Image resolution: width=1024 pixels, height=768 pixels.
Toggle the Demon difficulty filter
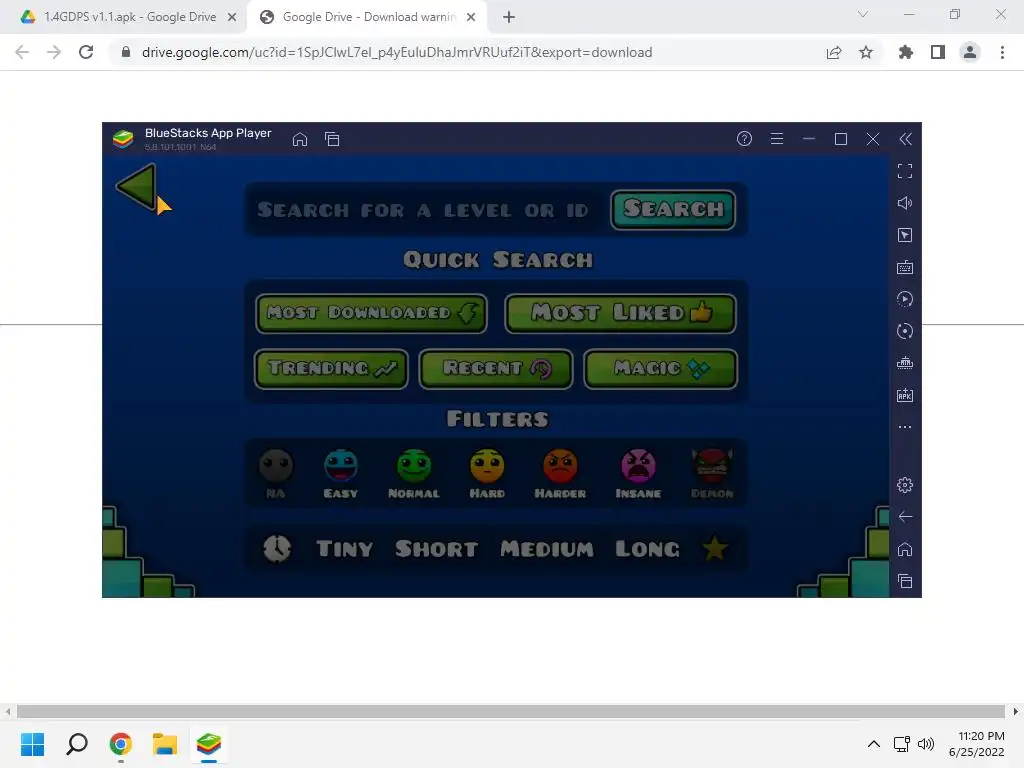[712, 473]
